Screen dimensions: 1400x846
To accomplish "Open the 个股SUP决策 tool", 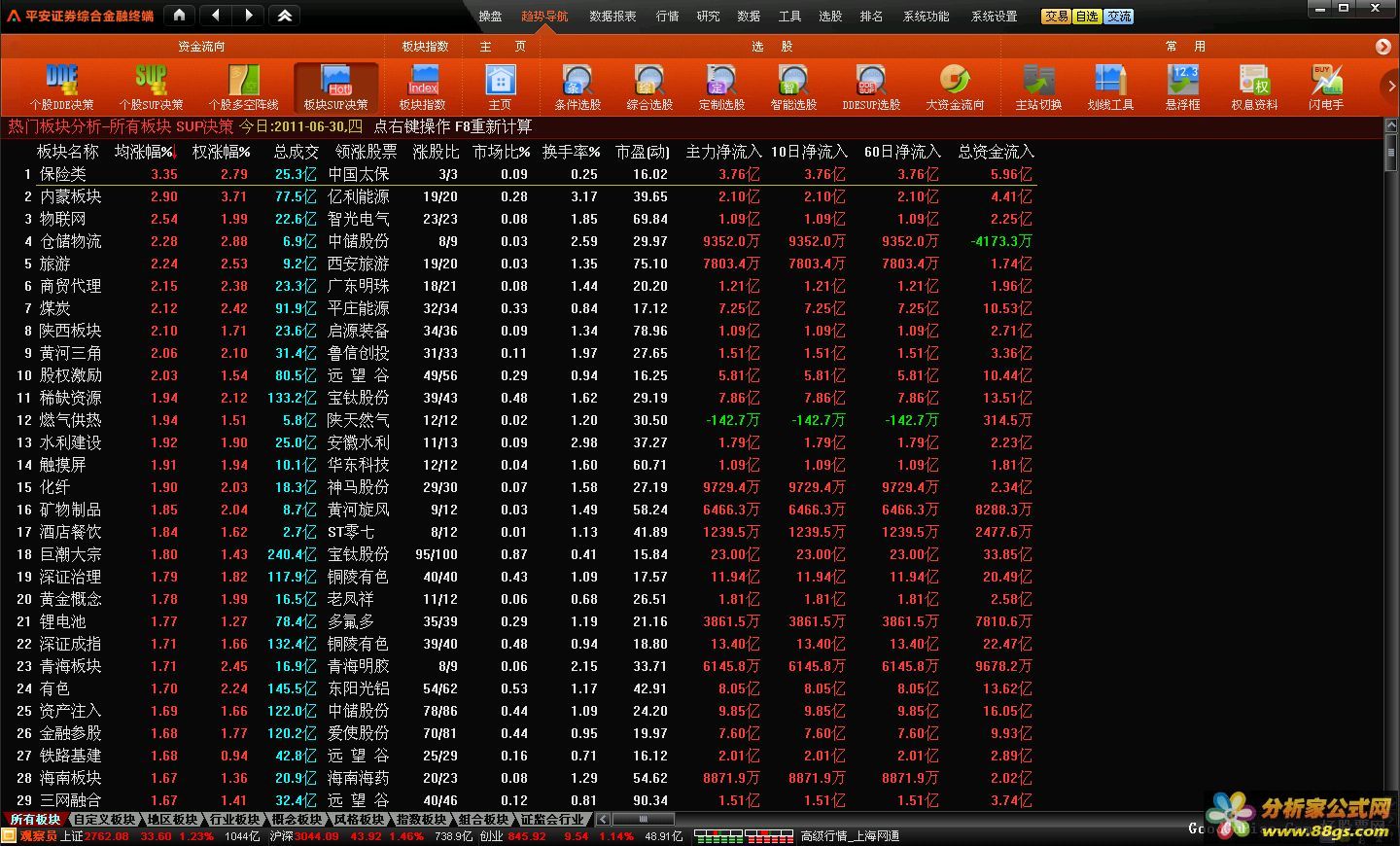I will click(151, 87).
